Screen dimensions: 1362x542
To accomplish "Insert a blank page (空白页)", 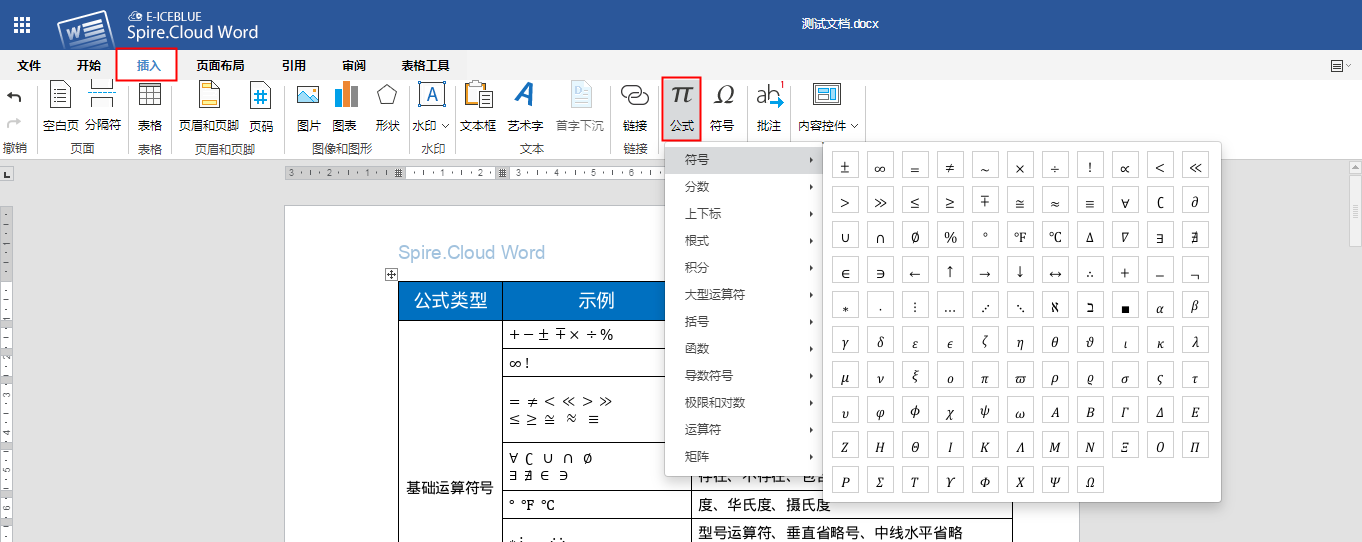I will point(61,108).
